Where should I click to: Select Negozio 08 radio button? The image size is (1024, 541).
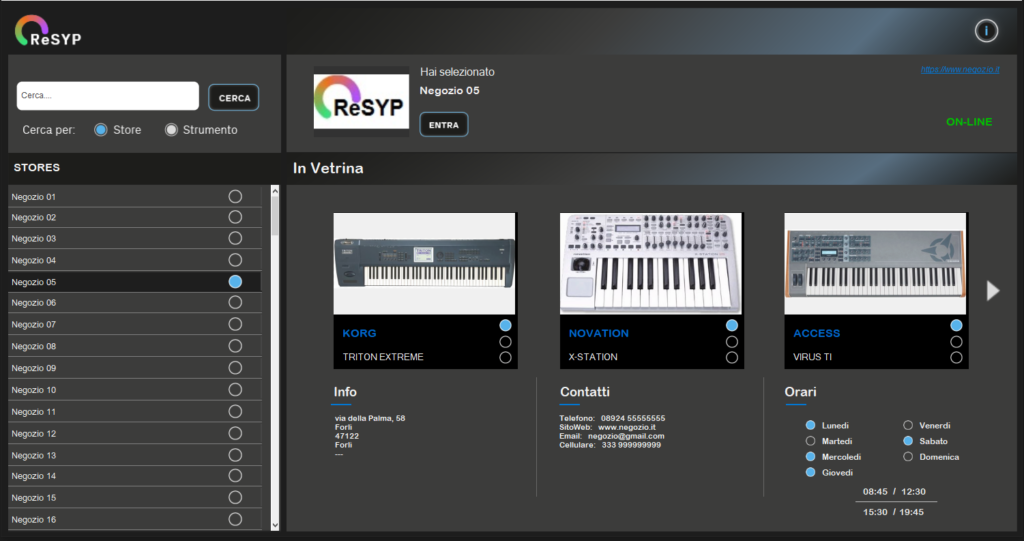click(235, 346)
